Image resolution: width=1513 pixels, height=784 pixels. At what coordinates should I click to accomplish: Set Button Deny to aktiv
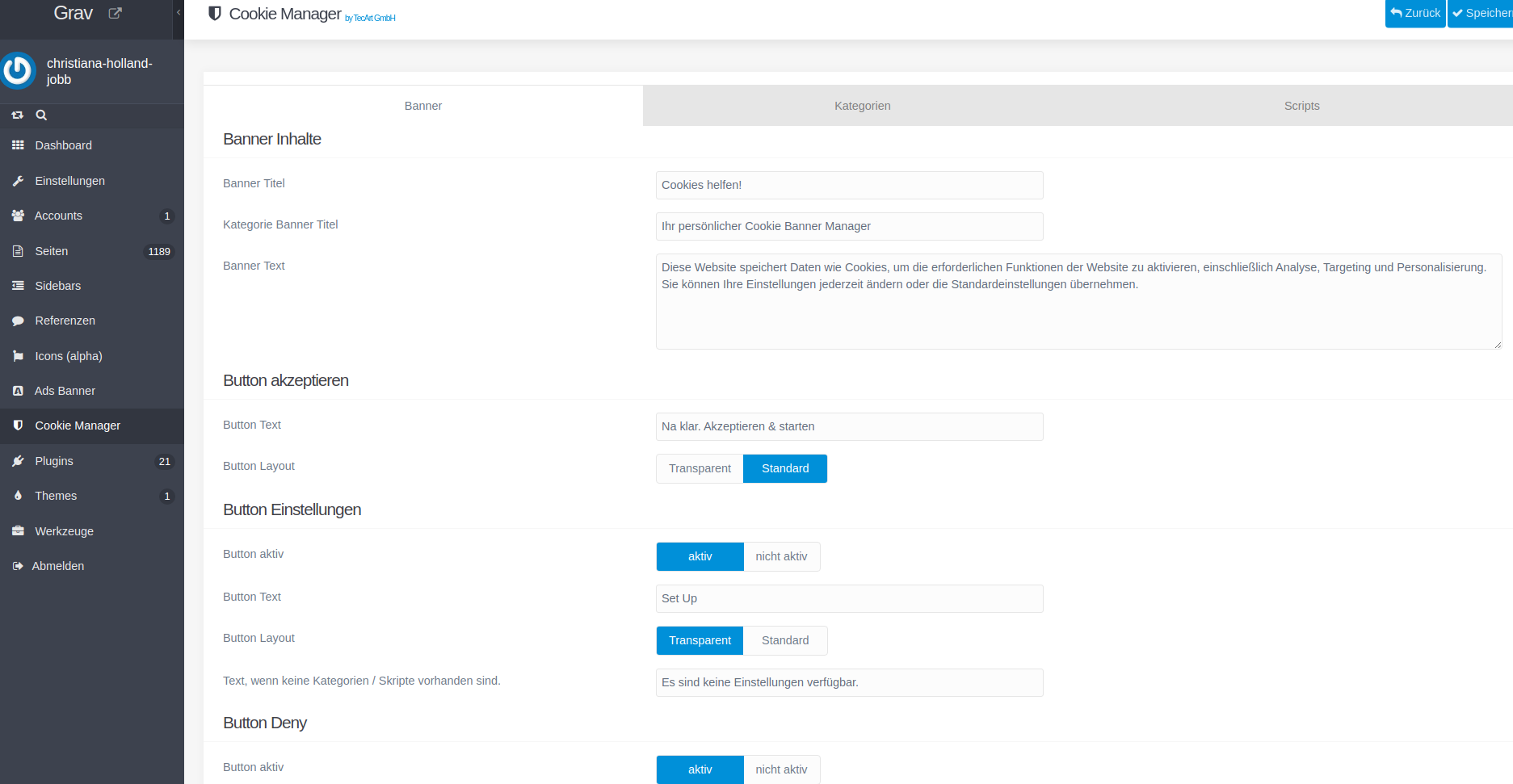[x=700, y=769]
